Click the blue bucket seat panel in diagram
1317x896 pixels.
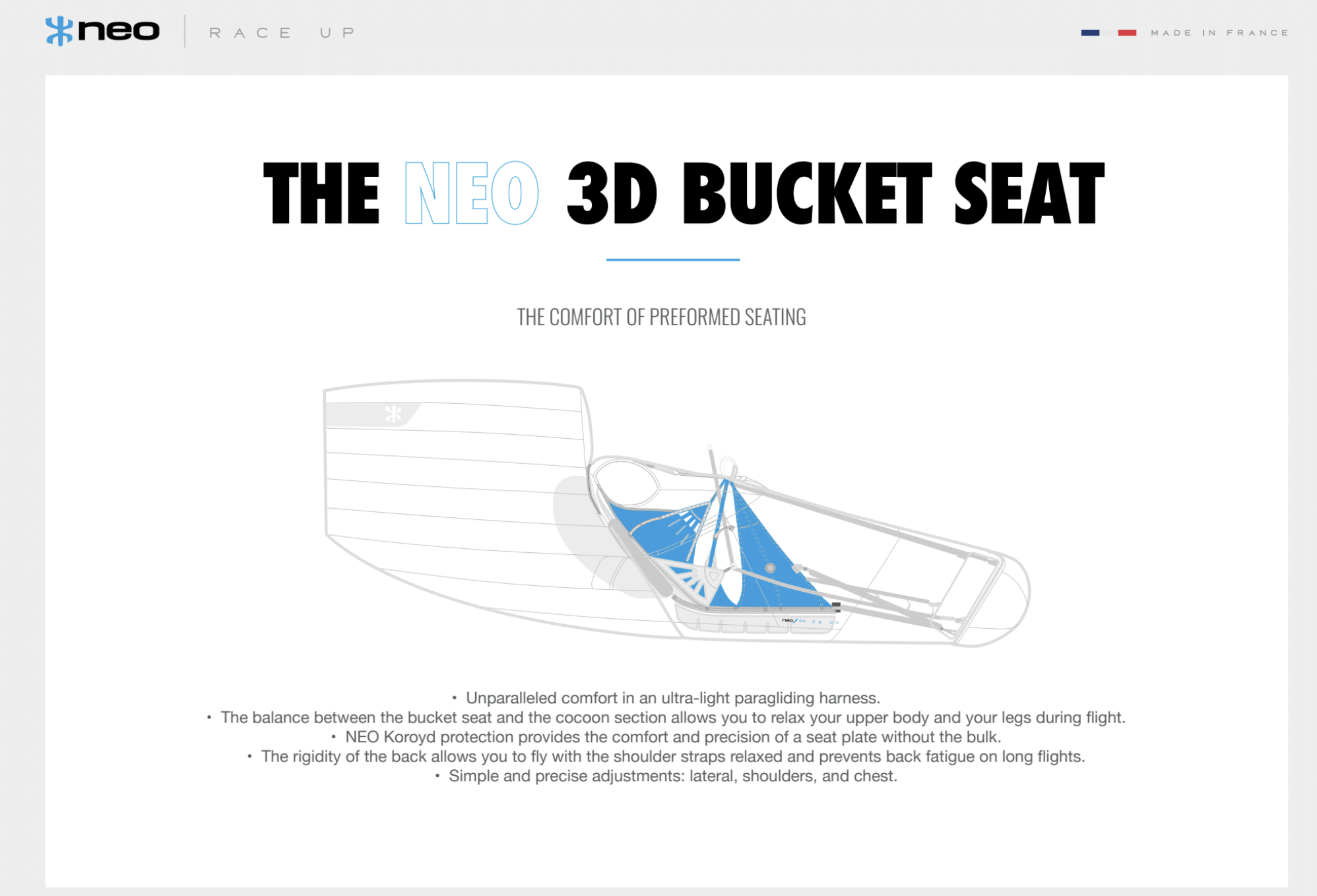click(x=769, y=548)
